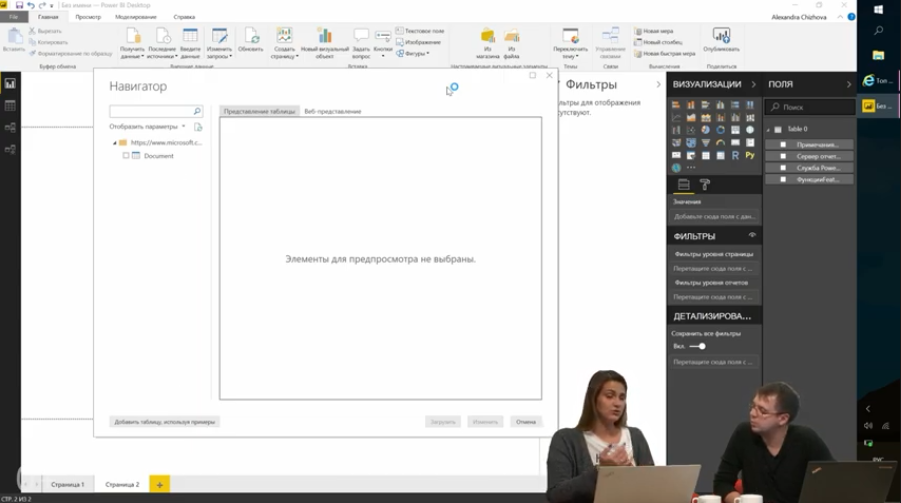The image size is (901, 503).
Task: Click Опубликовать in the ribbon
Action: [x=721, y=40]
